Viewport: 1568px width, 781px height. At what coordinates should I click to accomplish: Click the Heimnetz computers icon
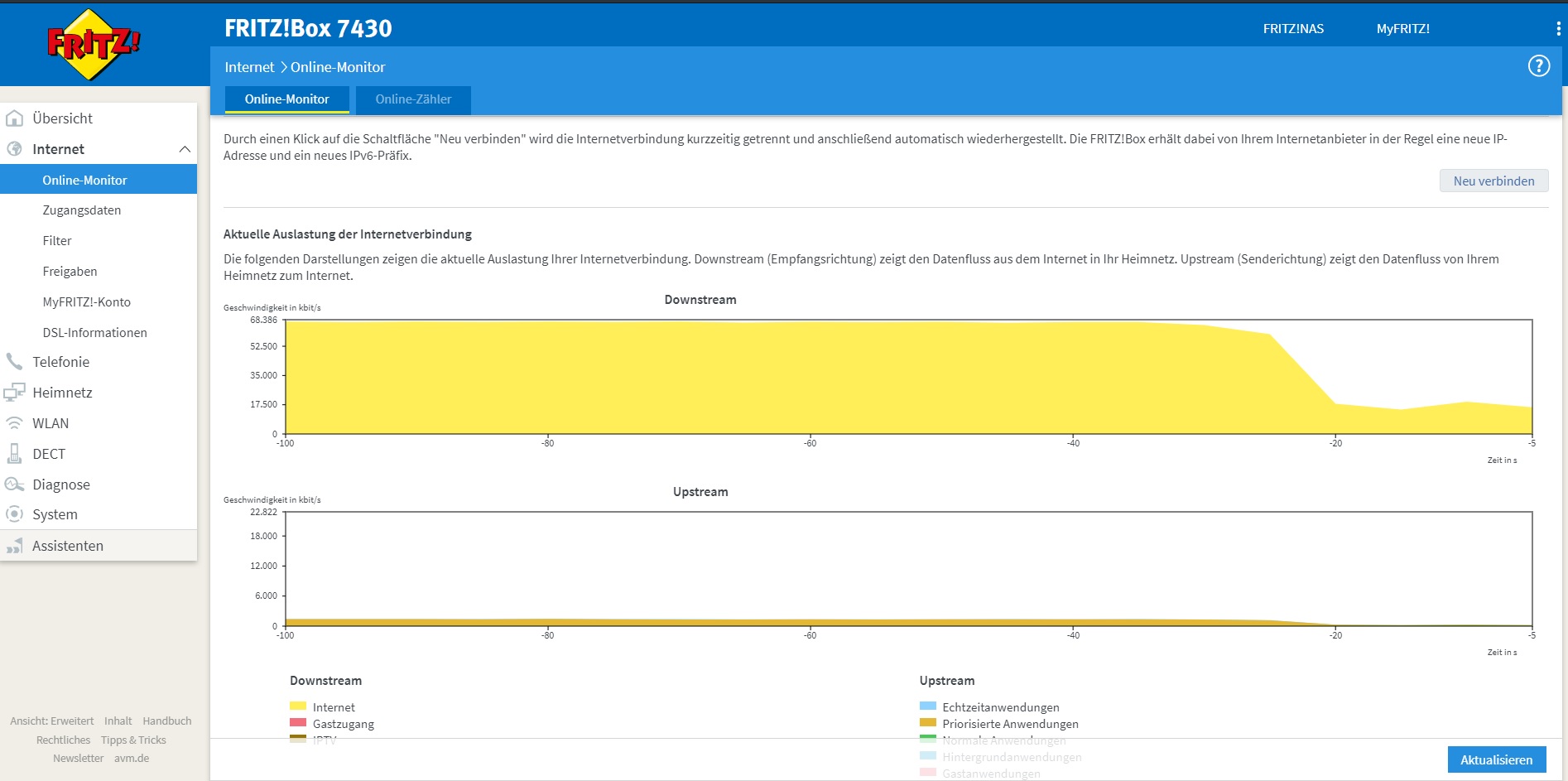tap(14, 393)
